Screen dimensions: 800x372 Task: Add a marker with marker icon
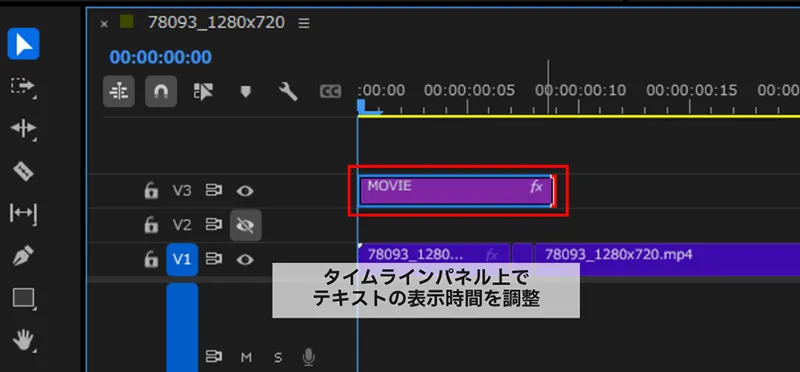(x=246, y=92)
